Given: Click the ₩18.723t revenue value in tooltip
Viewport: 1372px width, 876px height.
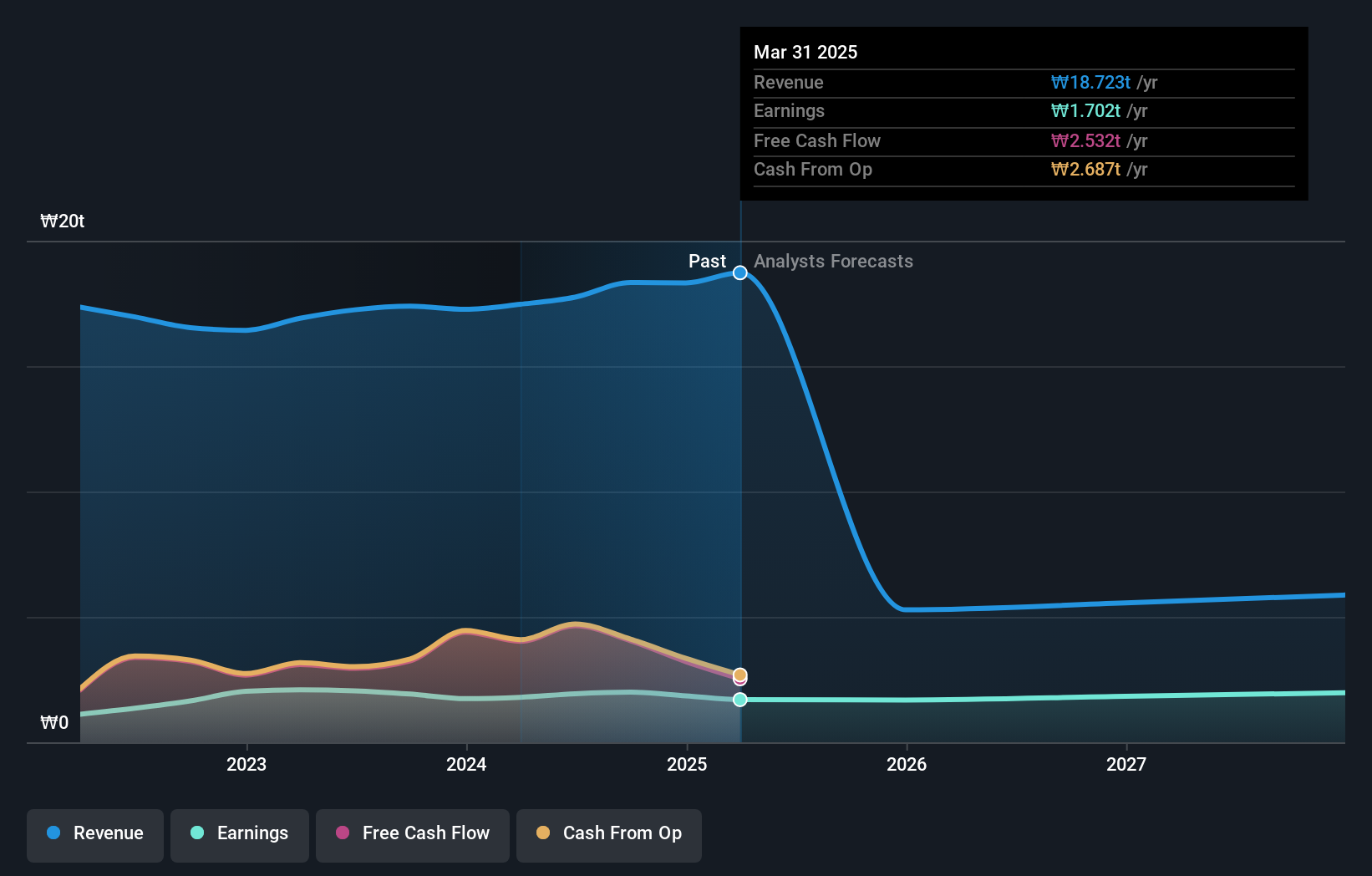Looking at the screenshot, I should [1090, 82].
